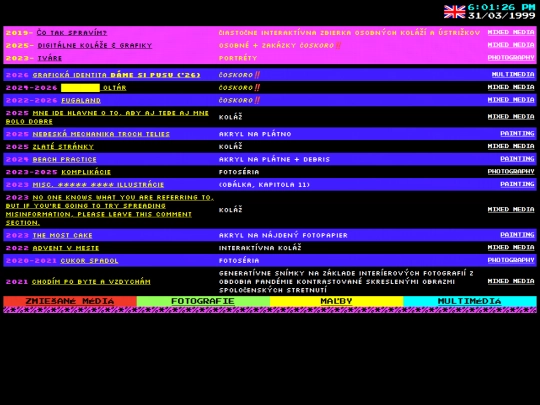This screenshot has height=405, width=540.
Task: Click Painting tag in 'Misc. ilustrácie' row
Action: [x=517, y=184]
